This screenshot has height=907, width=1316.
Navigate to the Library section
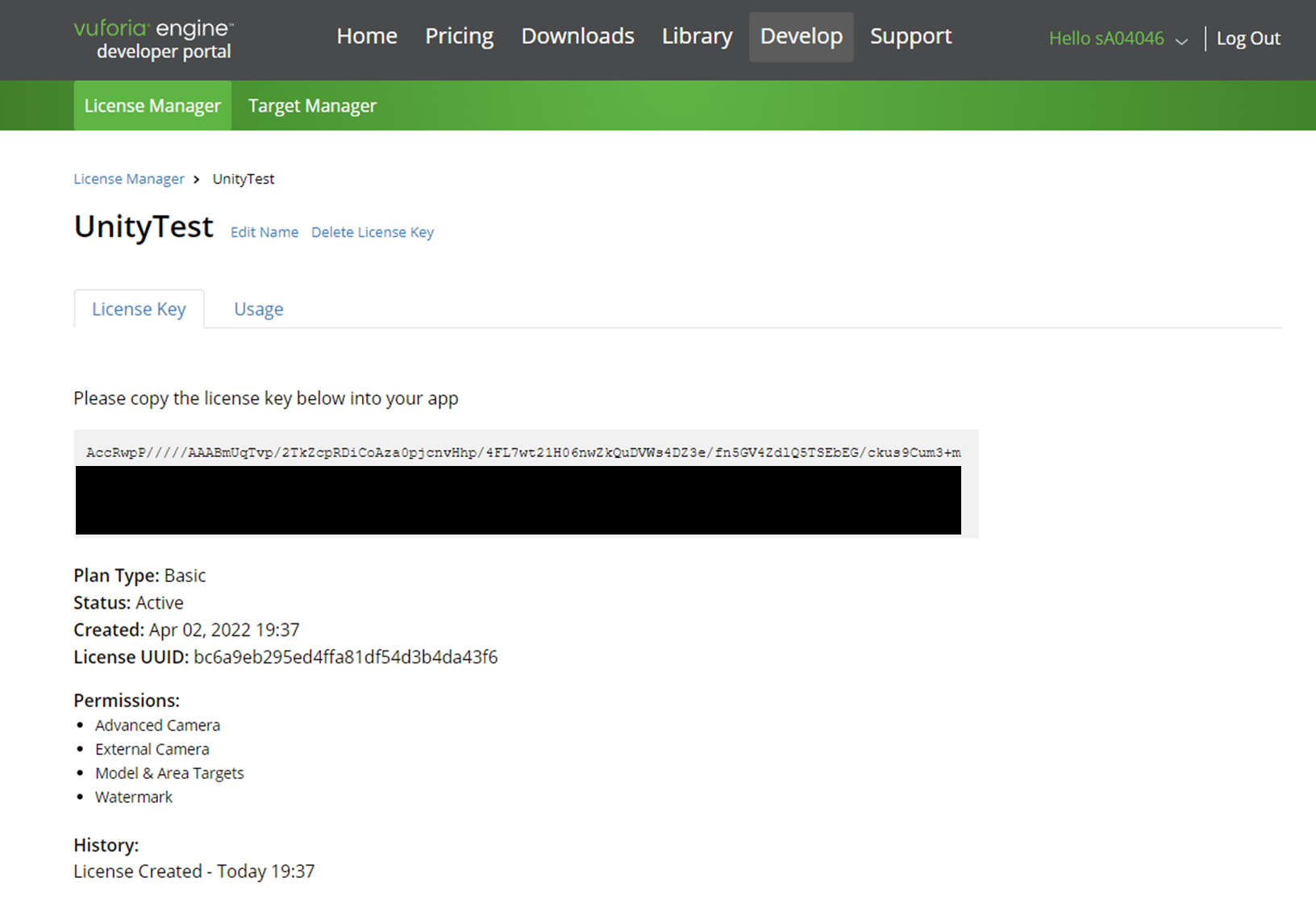tap(697, 36)
